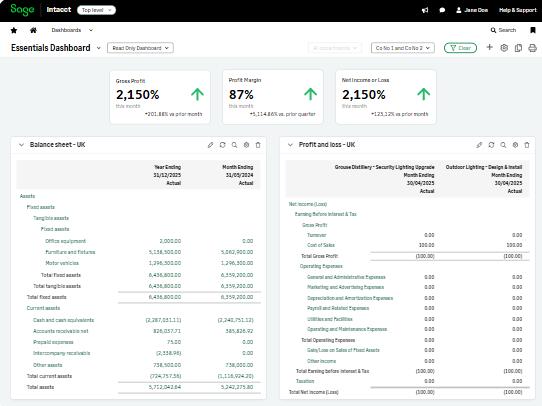Click the Turnover row in Profit and loss
Screen dimensions: 542x406
pos(317,235)
